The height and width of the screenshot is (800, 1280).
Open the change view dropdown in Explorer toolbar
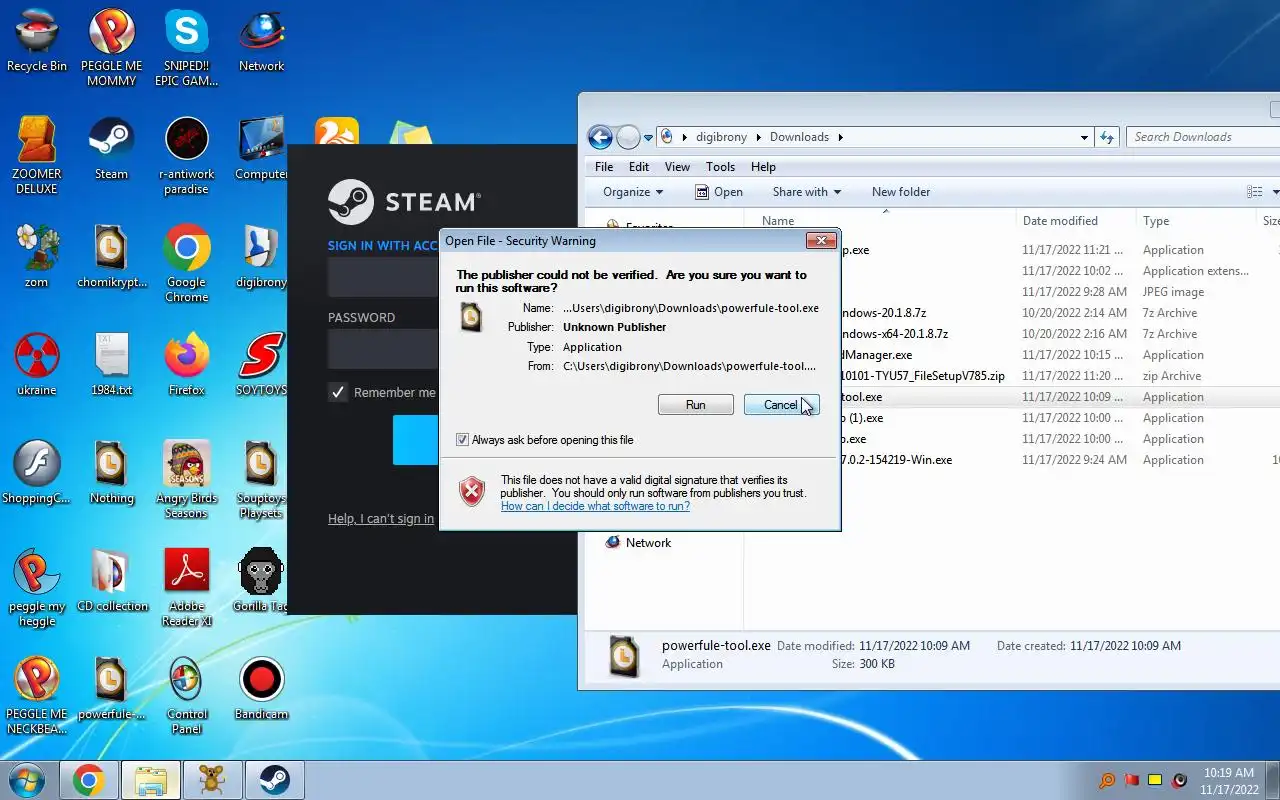tap(1276, 192)
